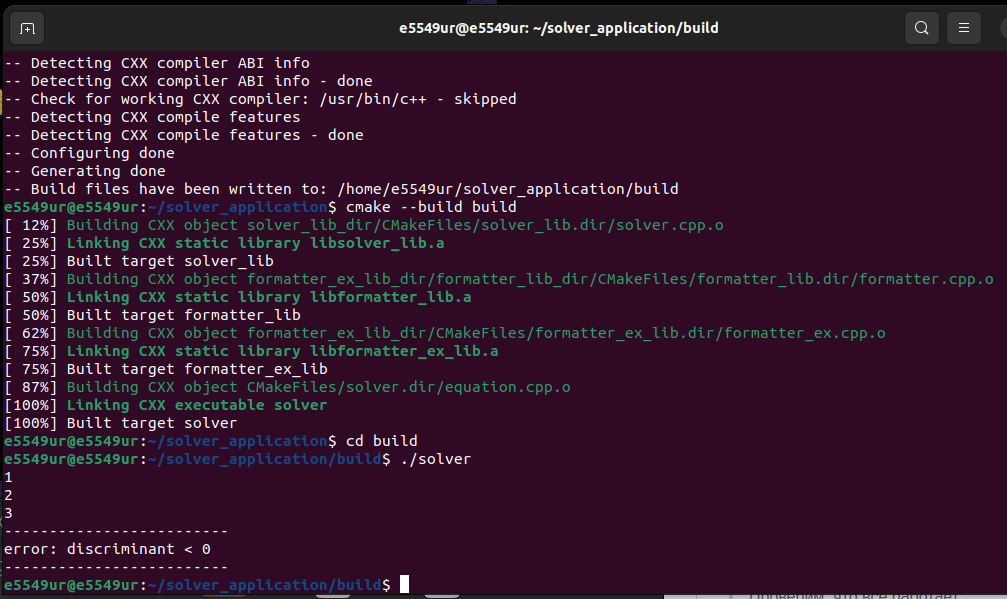Viewport: 1007px width, 599px height.
Task: Click the '-- Configuring done' line
Action: point(89,152)
